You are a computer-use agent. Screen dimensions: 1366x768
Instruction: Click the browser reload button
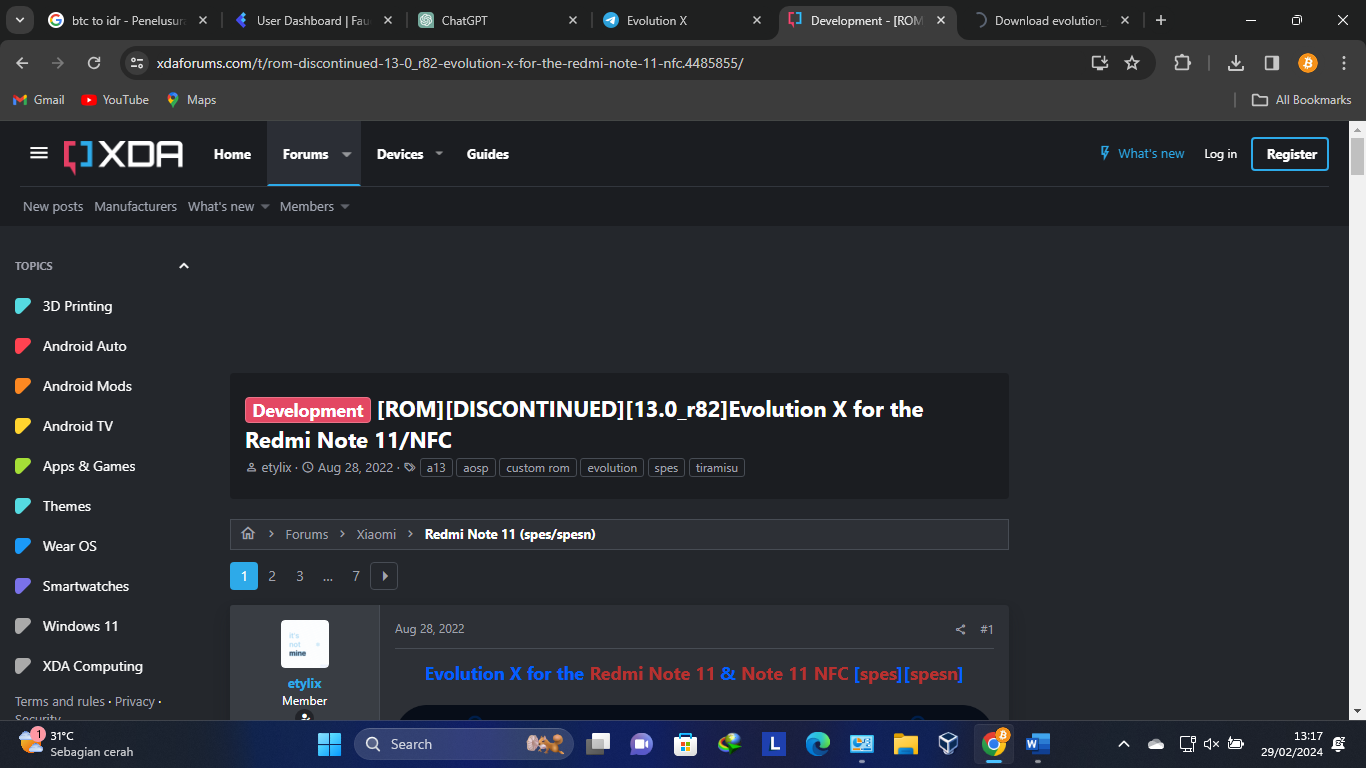[x=94, y=63]
